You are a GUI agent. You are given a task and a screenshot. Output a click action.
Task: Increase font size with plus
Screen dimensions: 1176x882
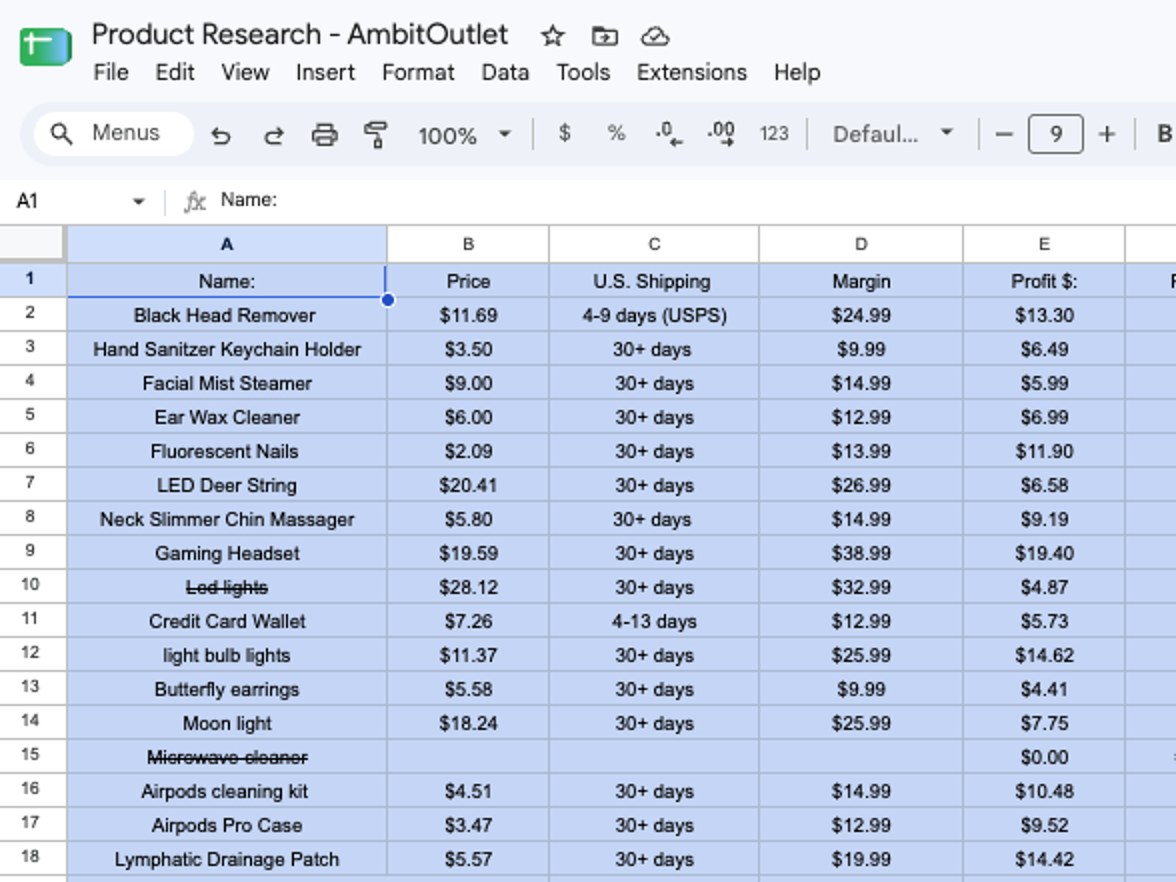(x=1106, y=134)
